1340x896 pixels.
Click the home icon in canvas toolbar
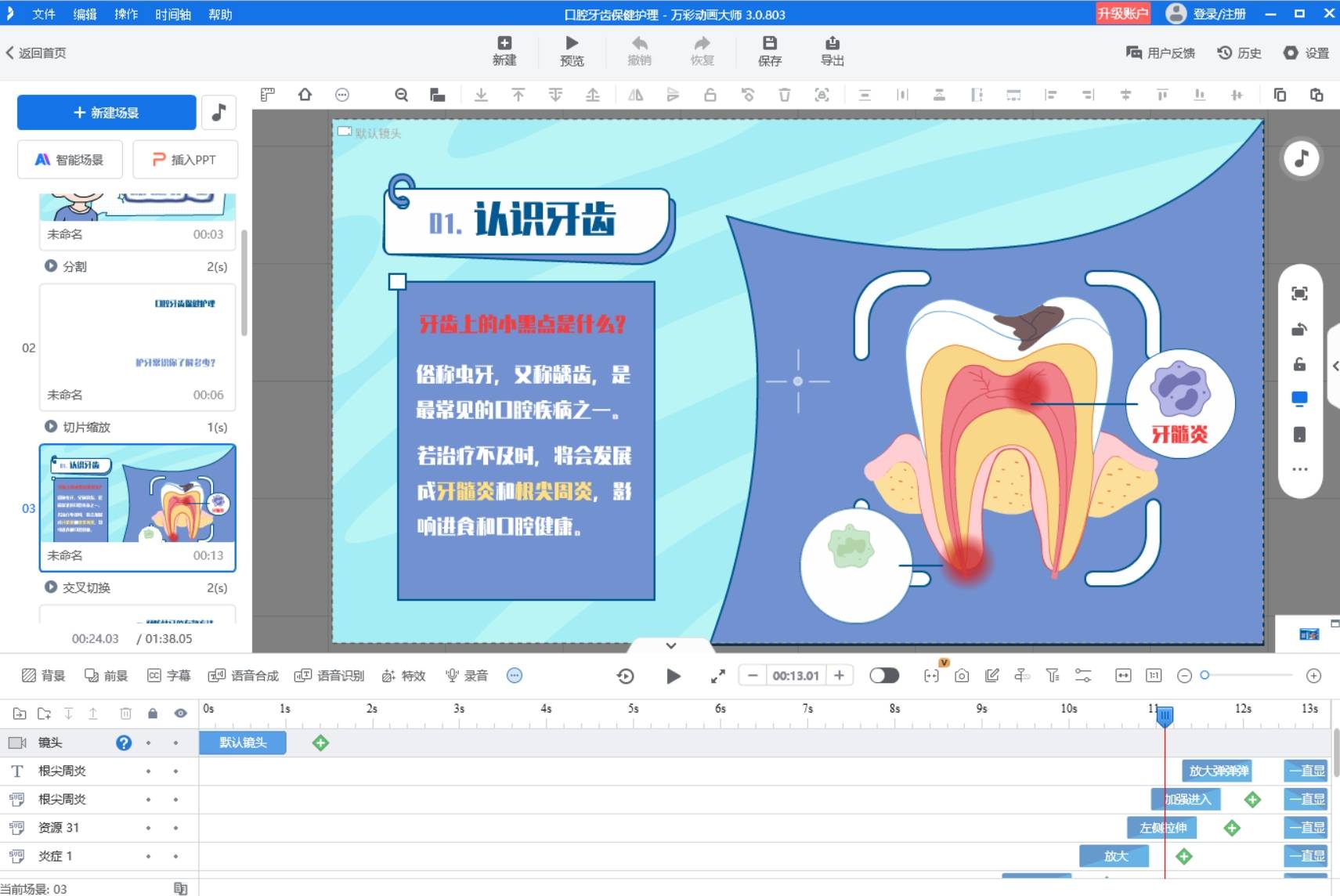click(x=305, y=95)
